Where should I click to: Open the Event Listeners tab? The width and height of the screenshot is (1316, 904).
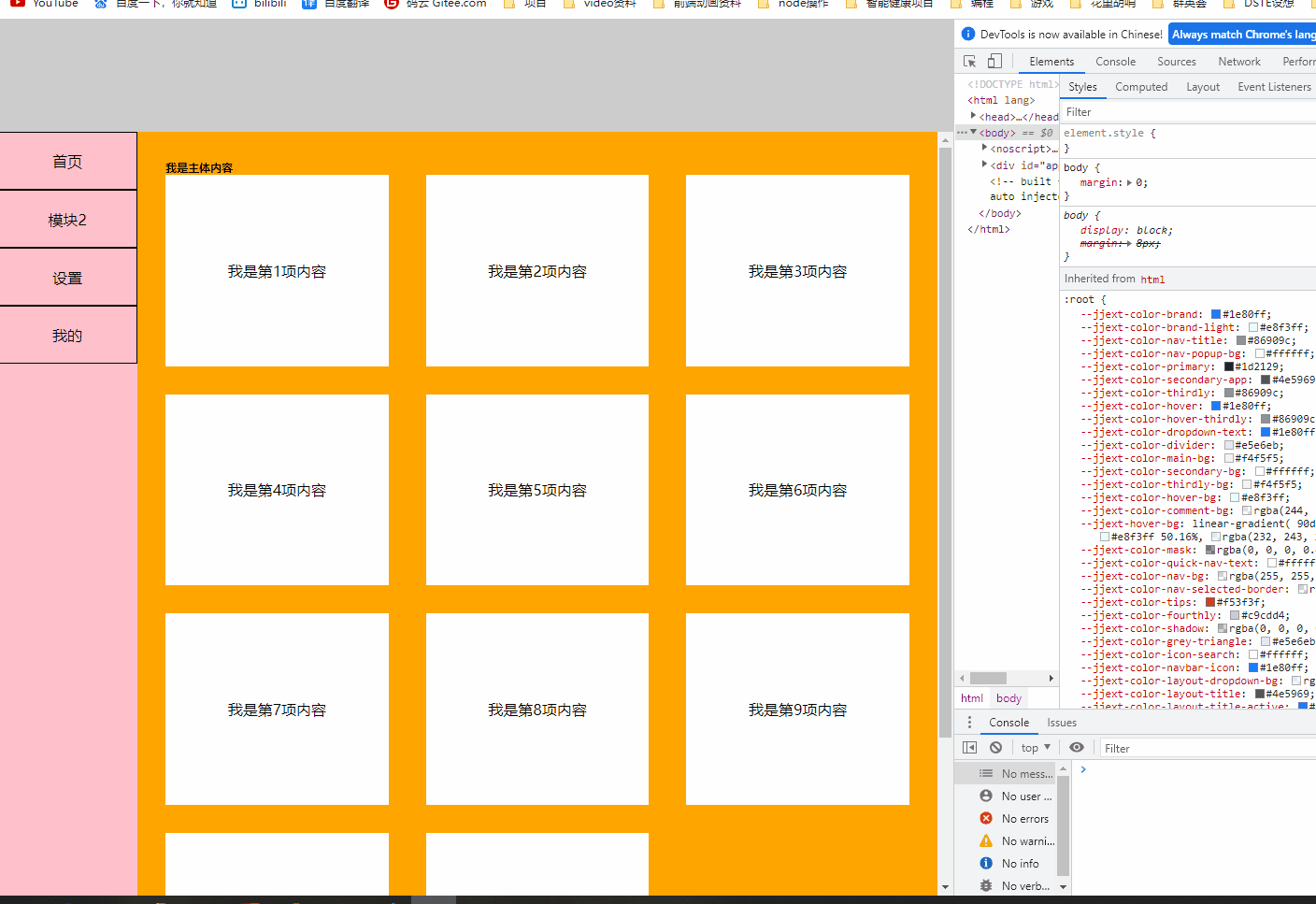pos(1274,87)
